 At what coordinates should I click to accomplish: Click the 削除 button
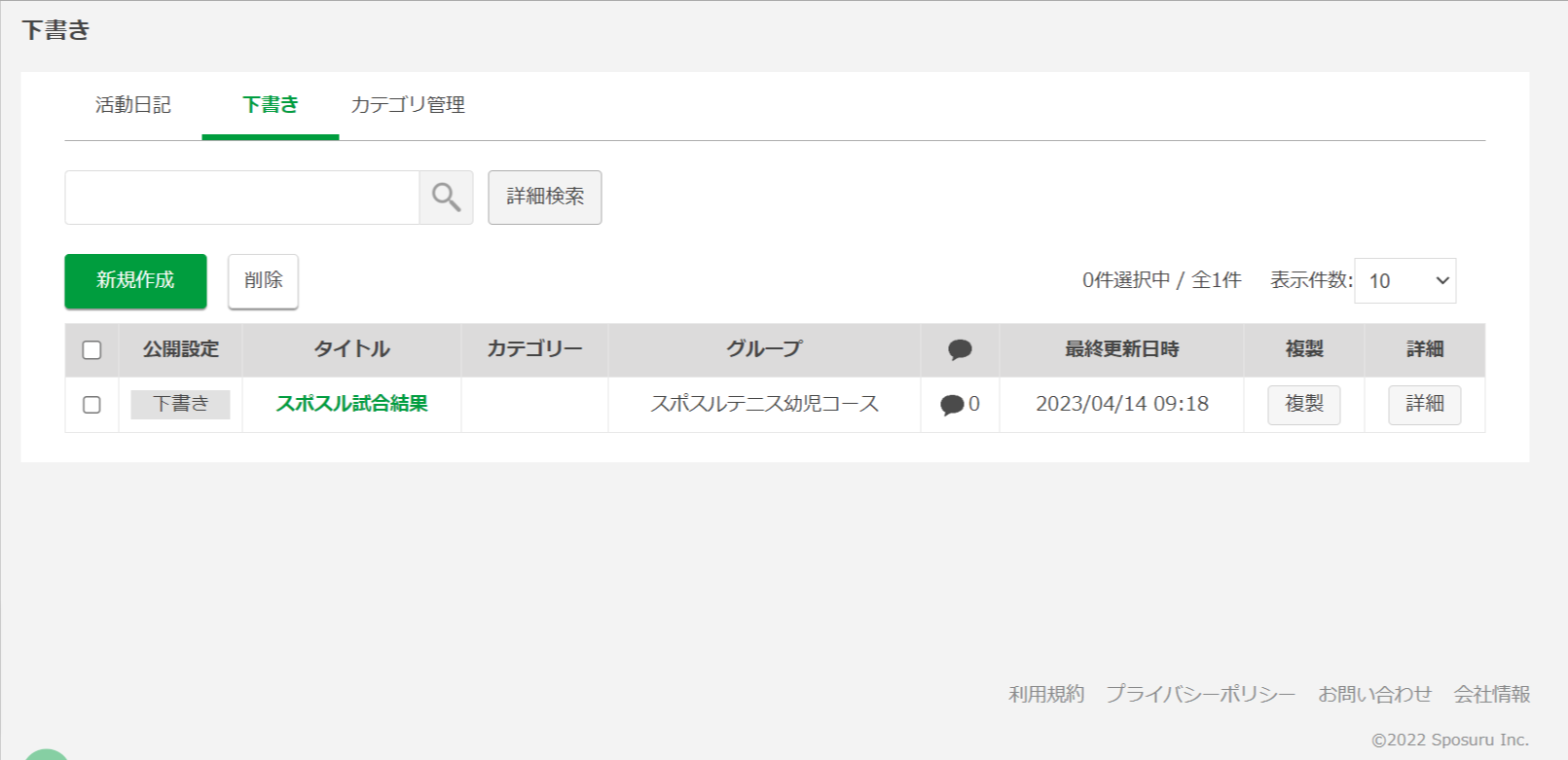(263, 281)
